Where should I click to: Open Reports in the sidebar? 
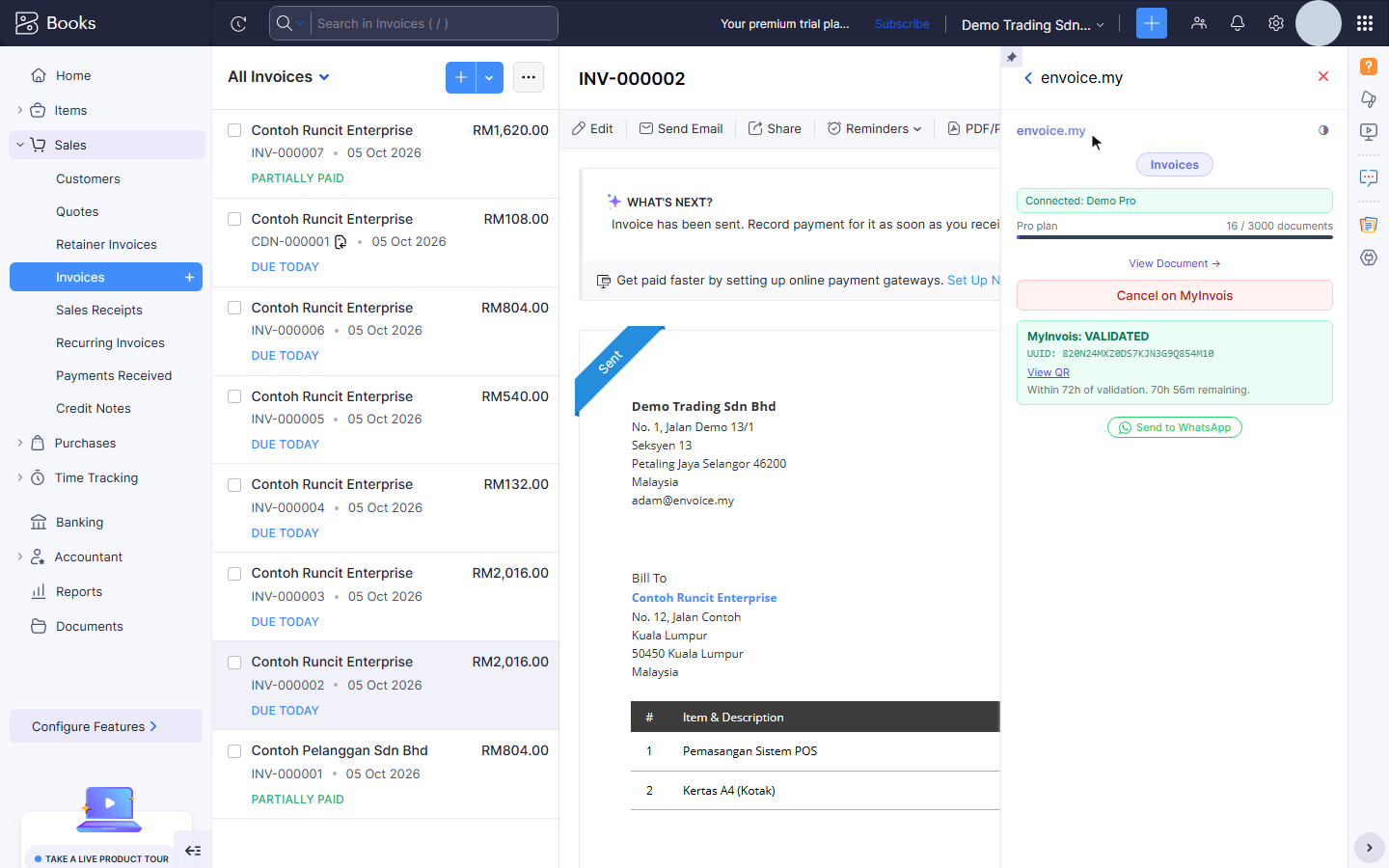point(79,592)
